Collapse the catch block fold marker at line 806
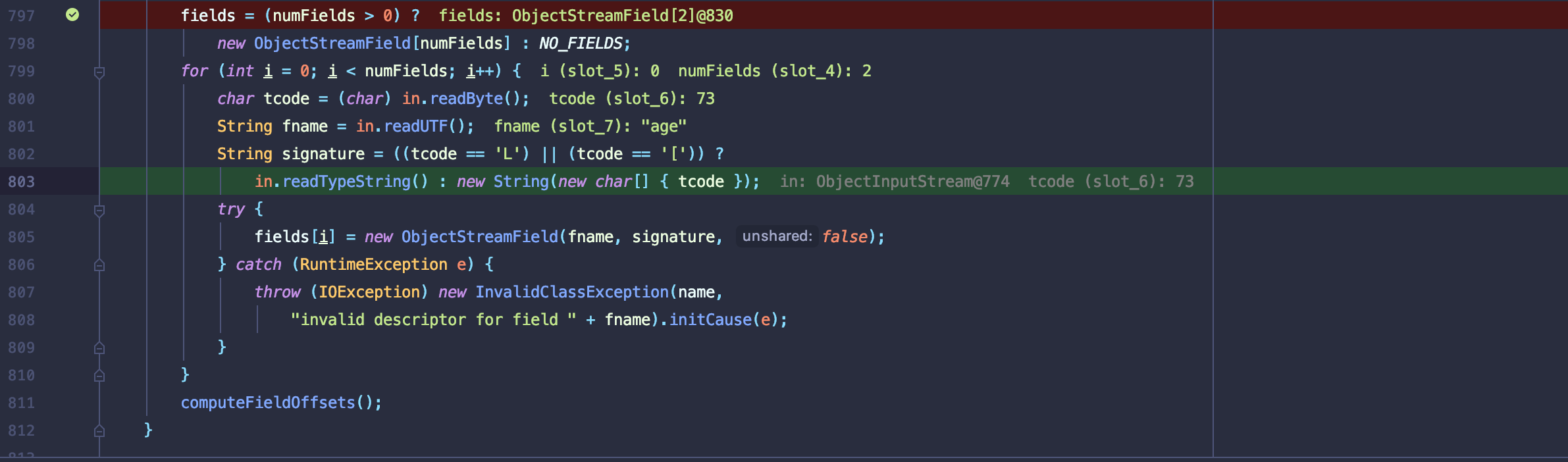The height and width of the screenshot is (462, 1568). click(99, 265)
